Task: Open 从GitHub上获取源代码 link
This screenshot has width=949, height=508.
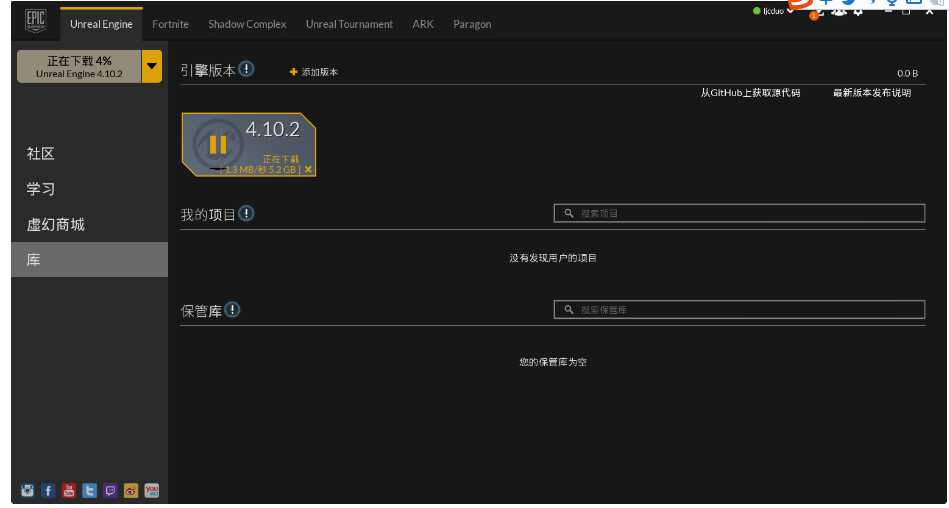Action: pyautogui.click(x=750, y=93)
